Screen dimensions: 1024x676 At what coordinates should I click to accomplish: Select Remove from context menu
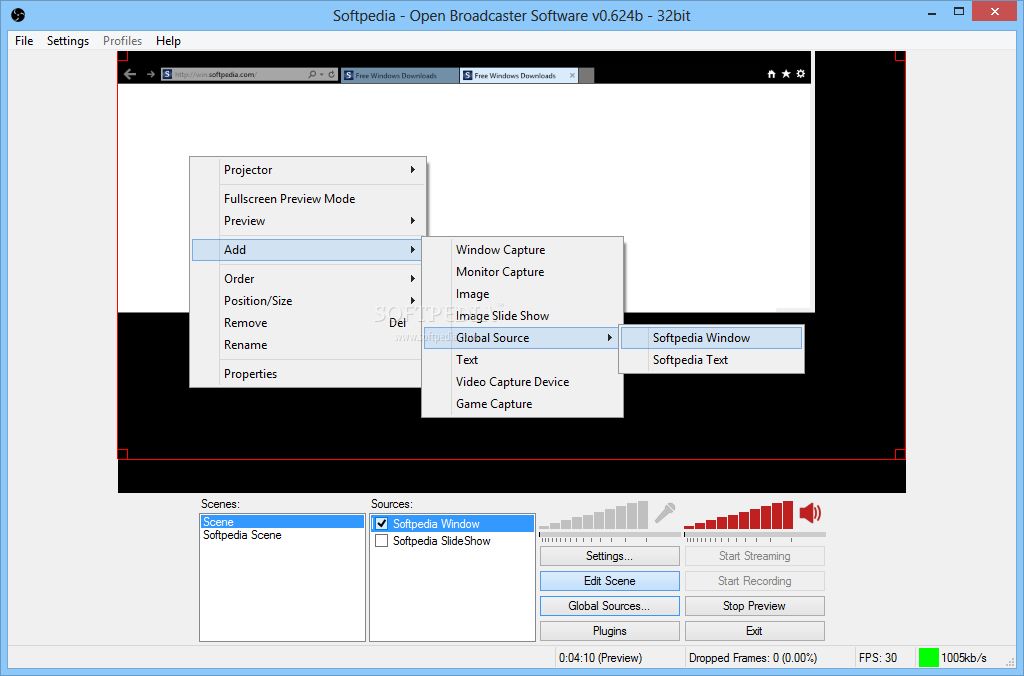(x=308, y=323)
